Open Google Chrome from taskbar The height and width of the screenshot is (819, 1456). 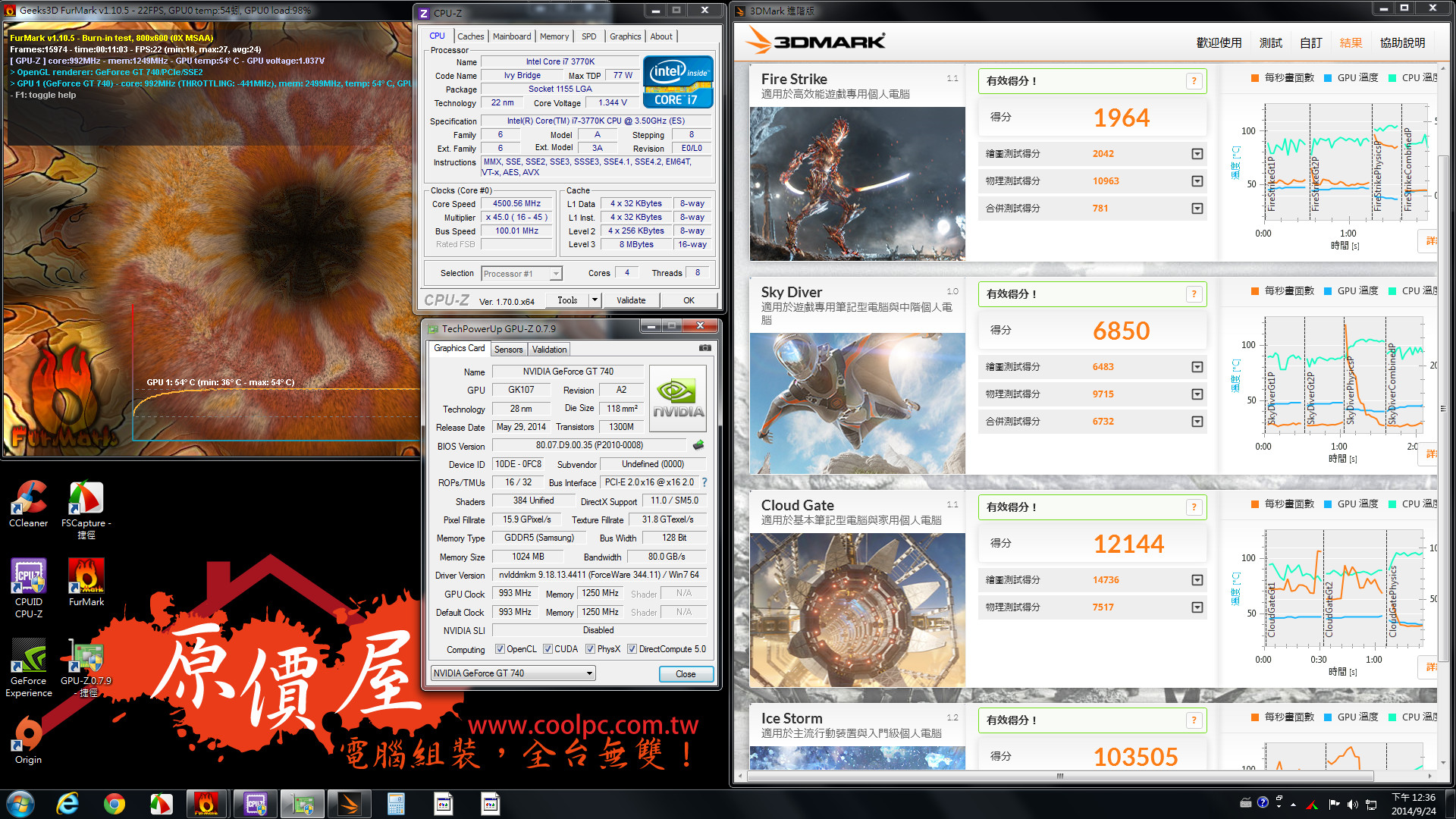click(x=115, y=804)
